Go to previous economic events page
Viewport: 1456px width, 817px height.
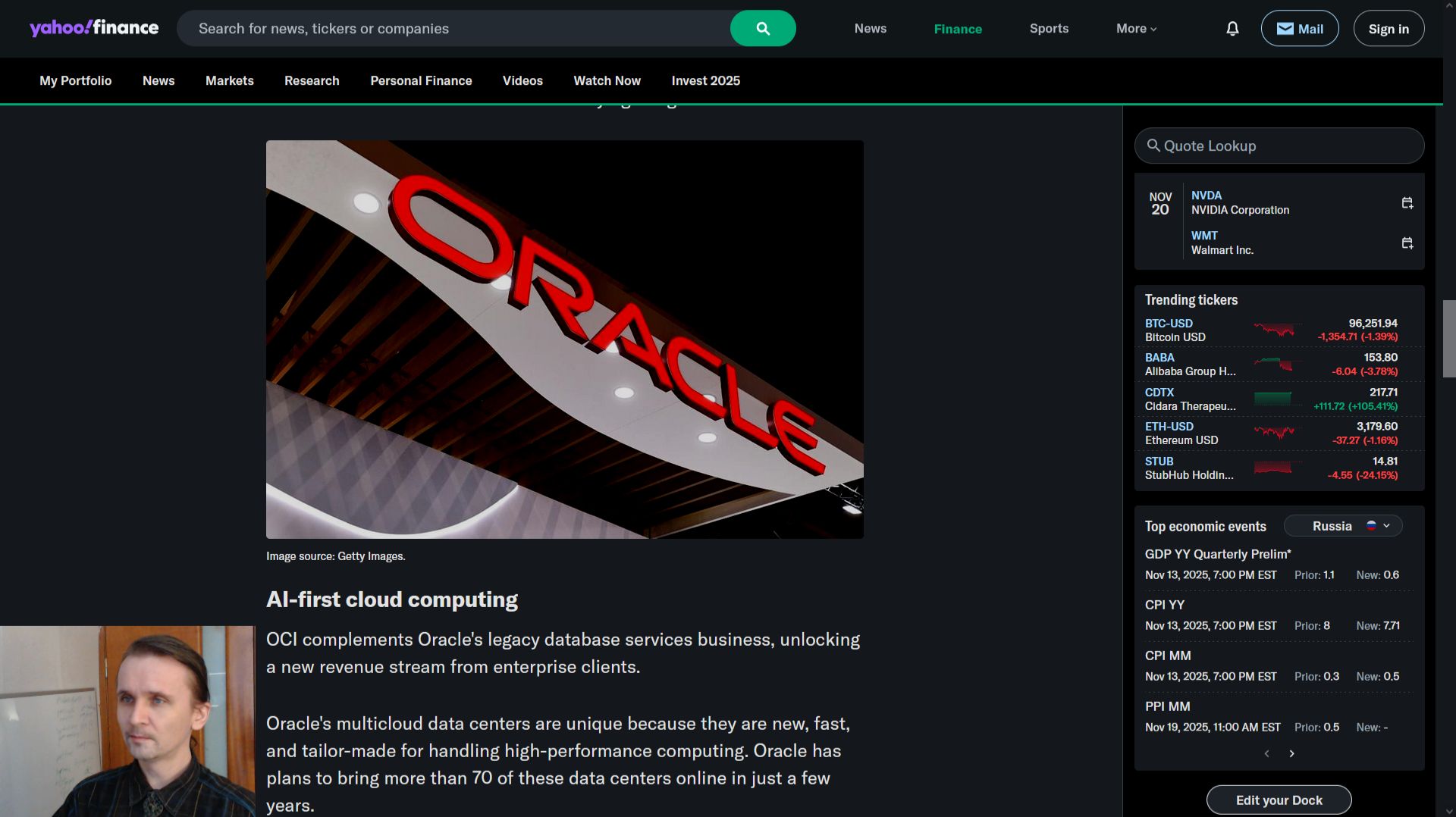(x=1266, y=753)
